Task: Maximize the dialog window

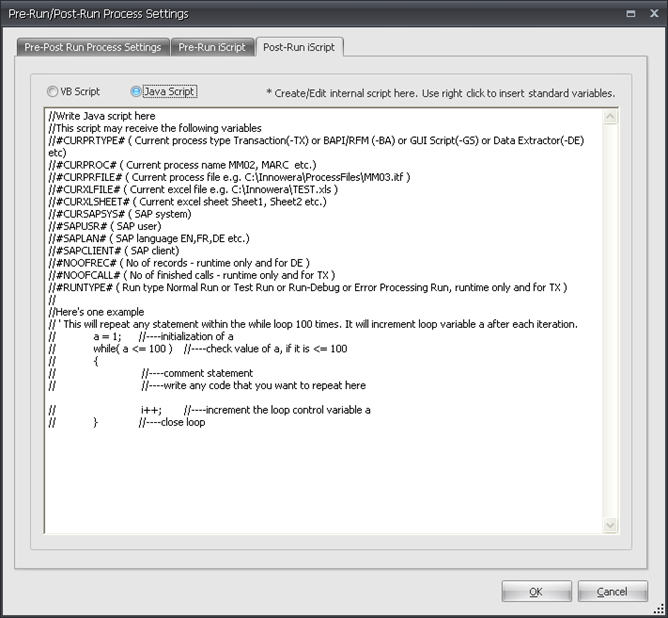Action: (630, 13)
